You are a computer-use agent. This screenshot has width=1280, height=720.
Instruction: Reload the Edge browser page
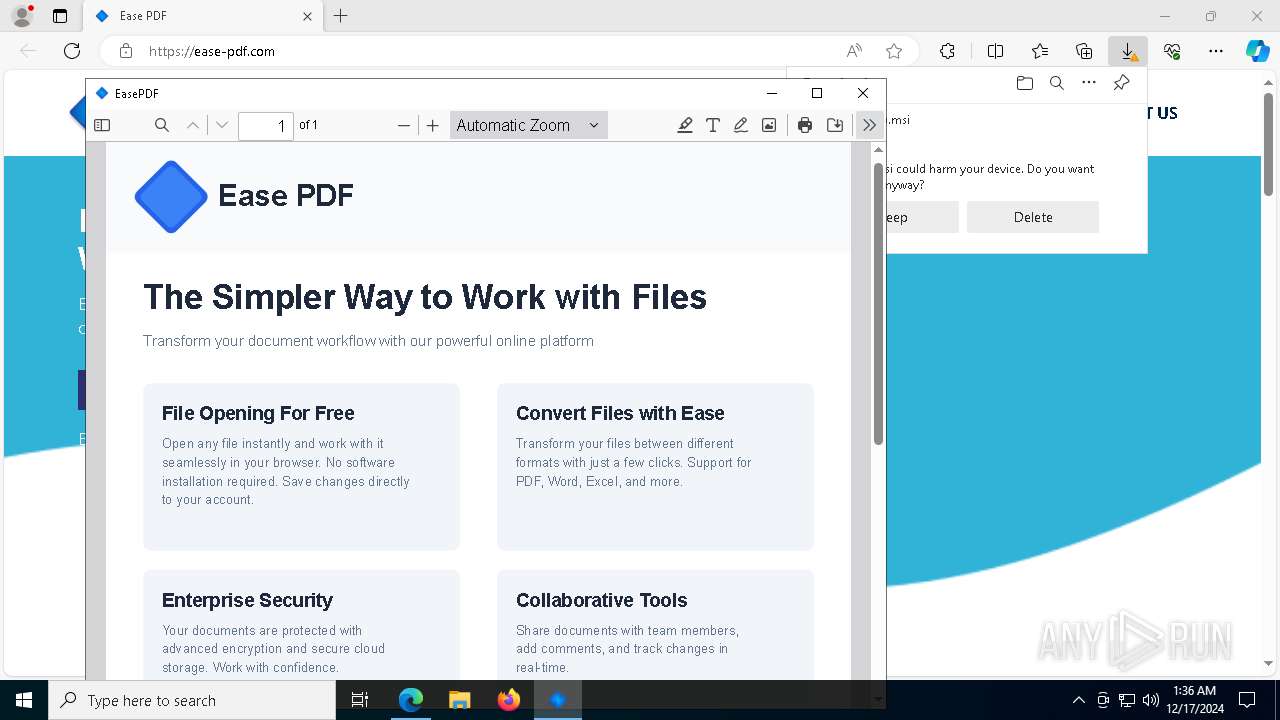(x=72, y=51)
